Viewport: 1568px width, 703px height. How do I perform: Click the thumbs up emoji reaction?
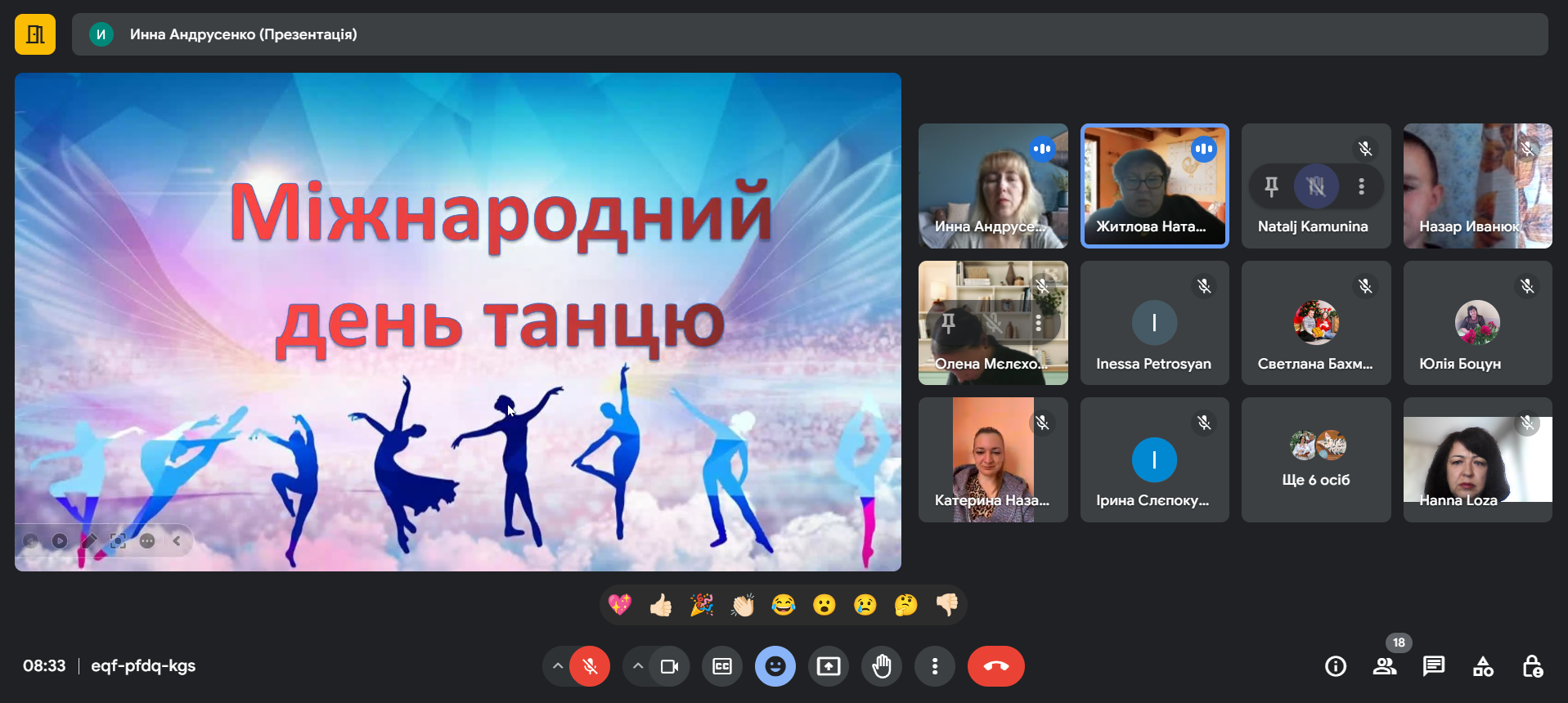(x=661, y=605)
